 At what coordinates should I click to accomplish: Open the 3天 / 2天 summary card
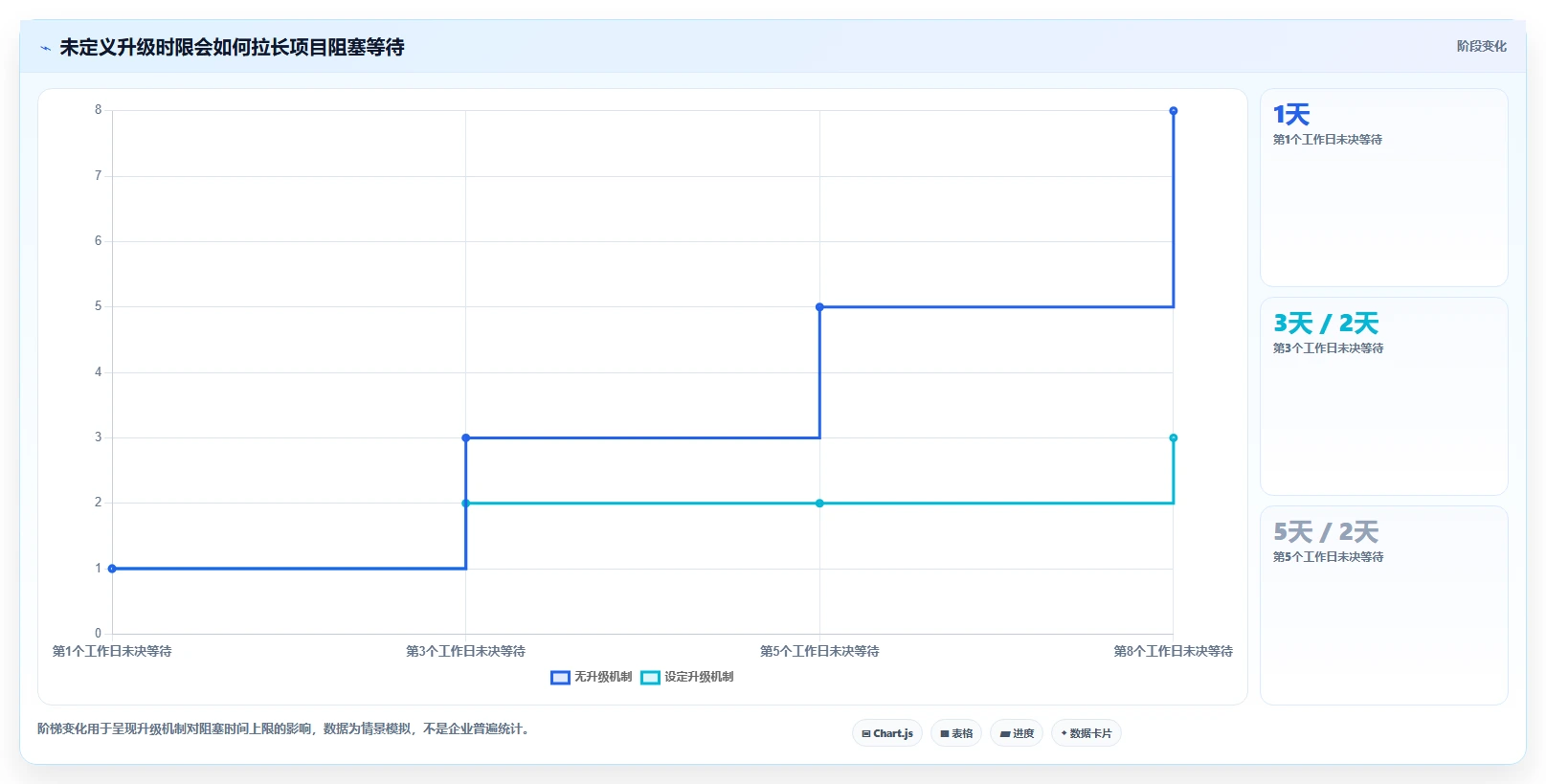[1384, 396]
